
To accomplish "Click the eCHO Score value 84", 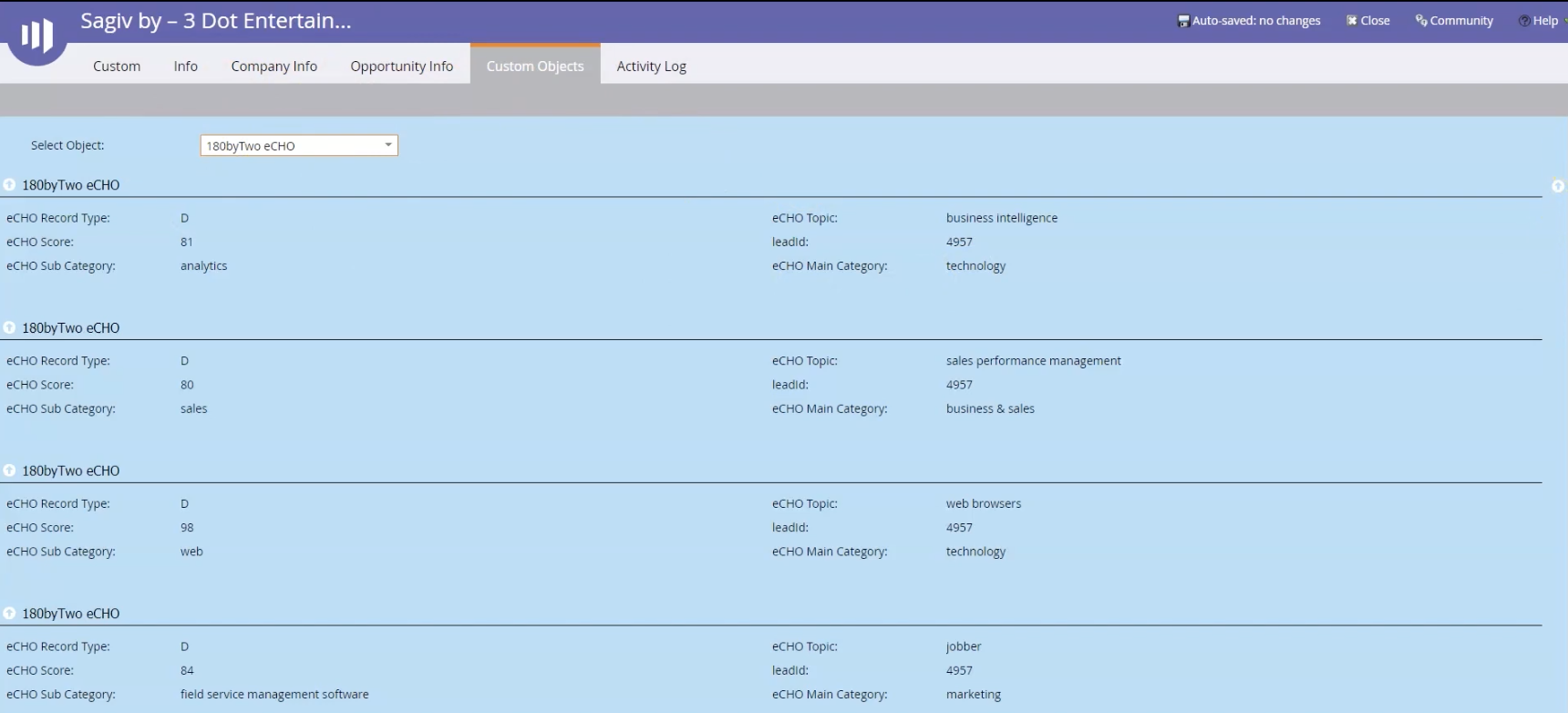I will (x=187, y=670).
